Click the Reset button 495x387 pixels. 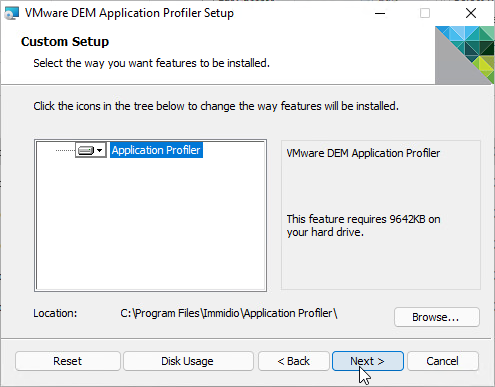[68, 361]
